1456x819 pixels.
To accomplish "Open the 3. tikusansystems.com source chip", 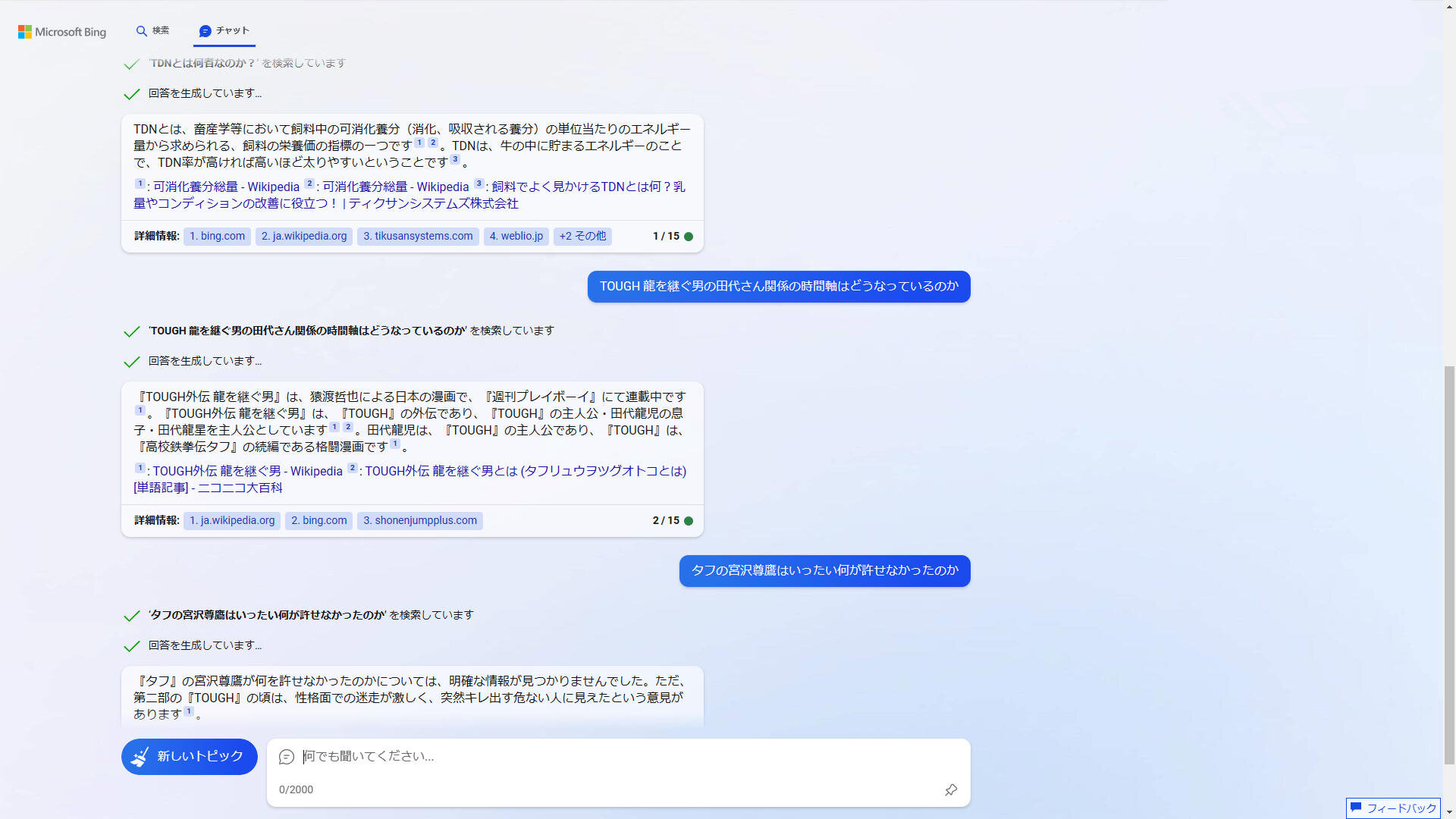I will pyautogui.click(x=418, y=237).
